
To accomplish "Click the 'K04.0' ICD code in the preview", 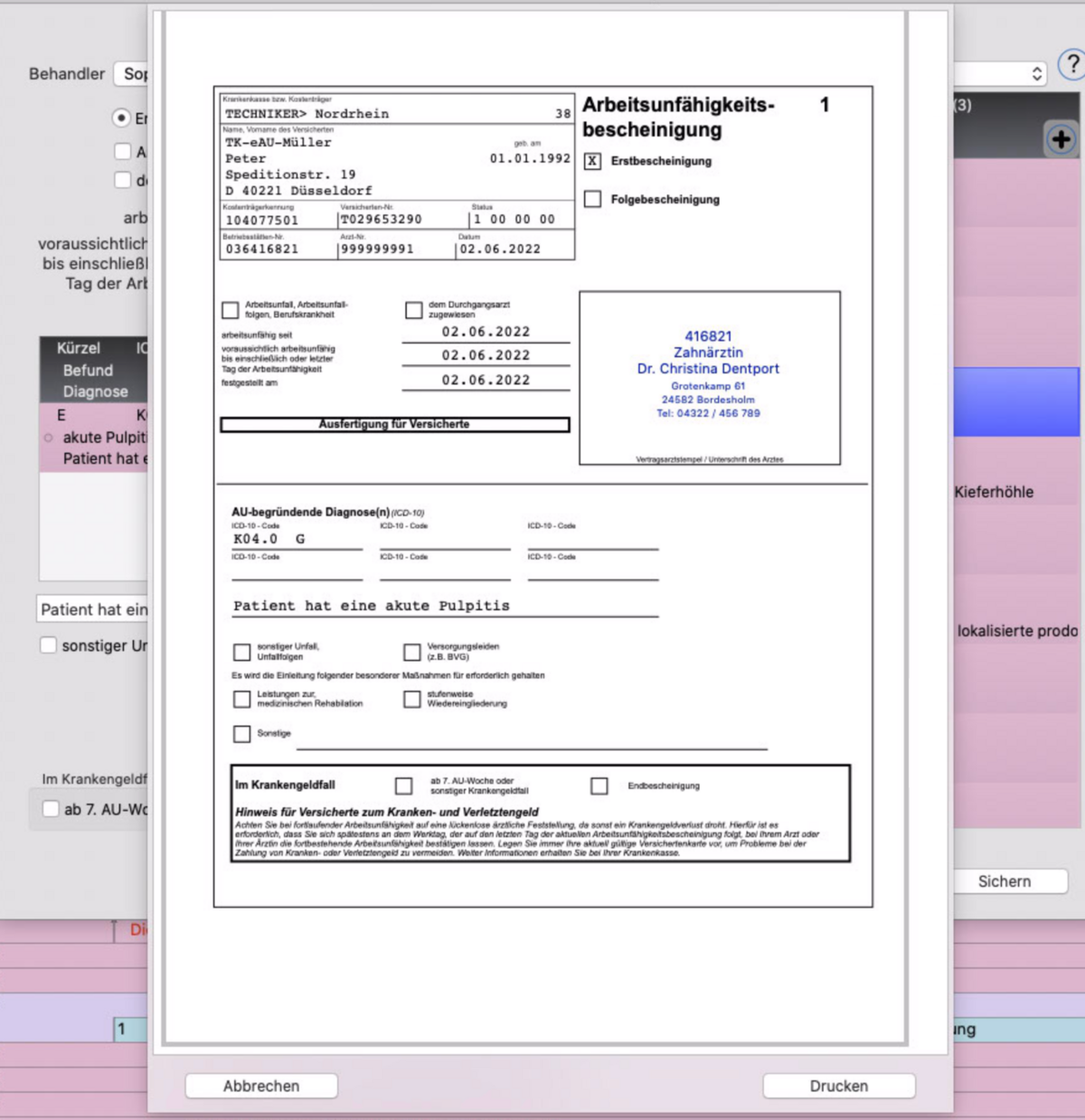I will [256, 539].
